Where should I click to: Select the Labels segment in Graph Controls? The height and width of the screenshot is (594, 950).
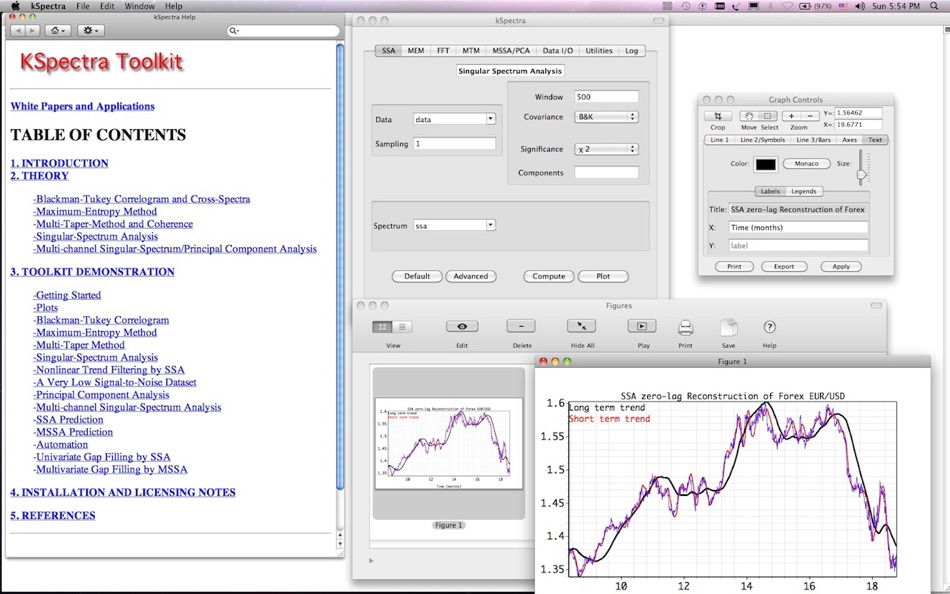tap(770, 192)
